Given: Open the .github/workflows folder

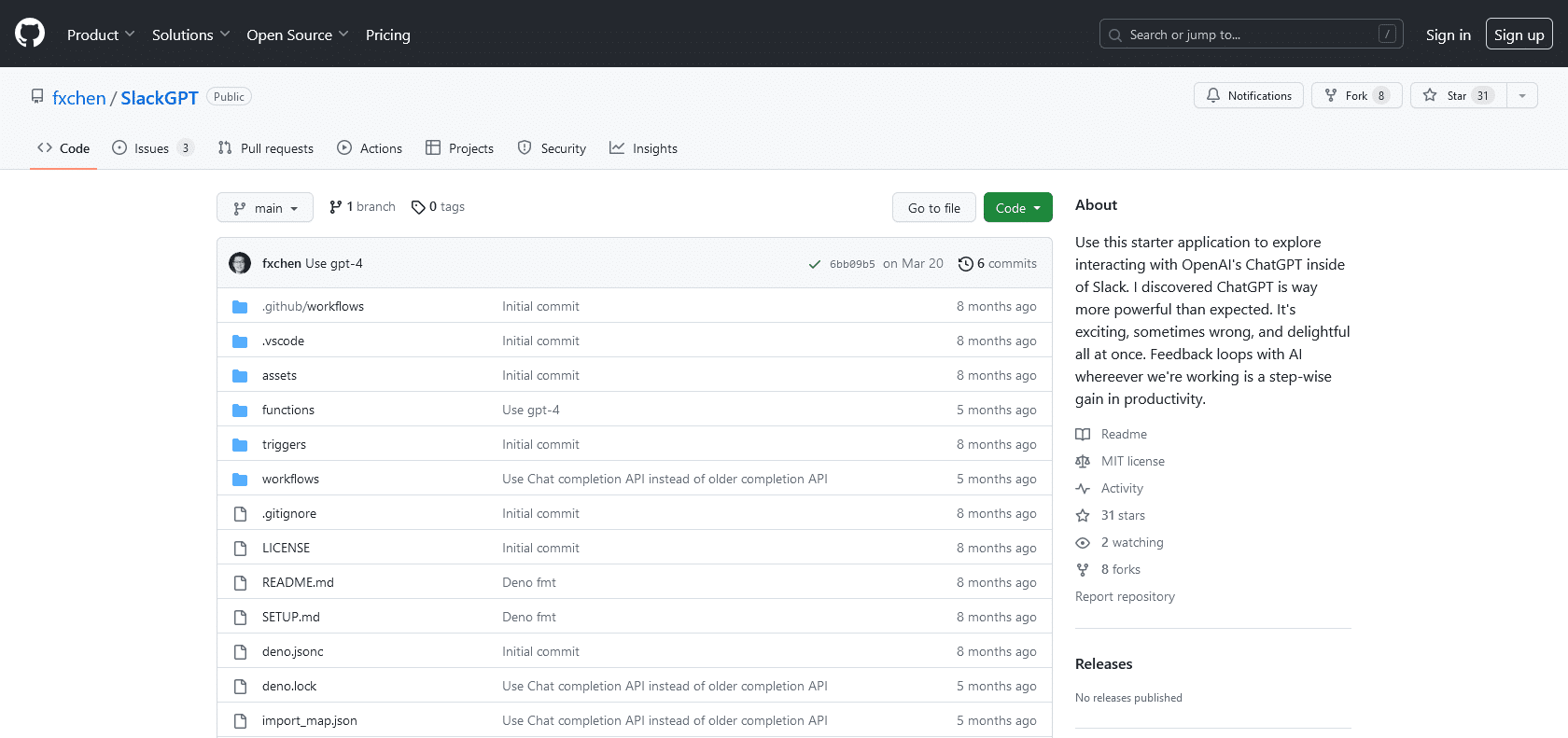Looking at the screenshot, I should point(313,306).
